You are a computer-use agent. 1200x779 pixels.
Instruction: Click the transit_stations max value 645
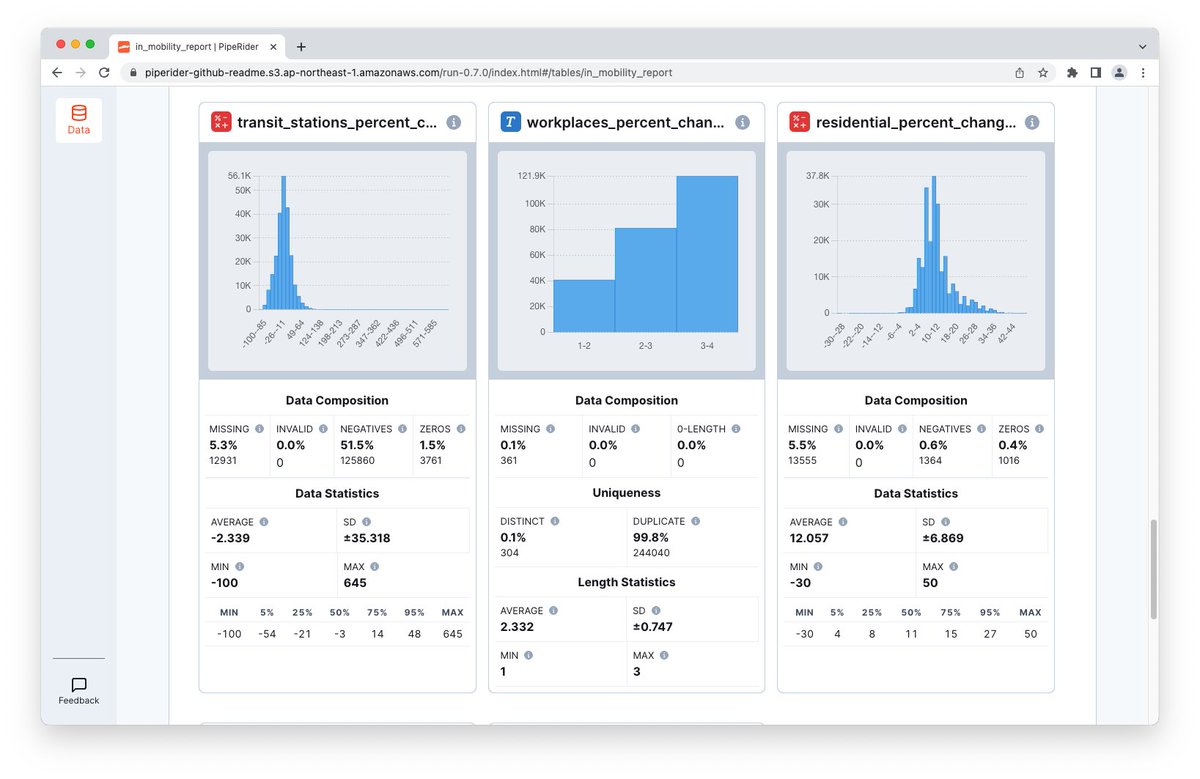click(355, 583)
